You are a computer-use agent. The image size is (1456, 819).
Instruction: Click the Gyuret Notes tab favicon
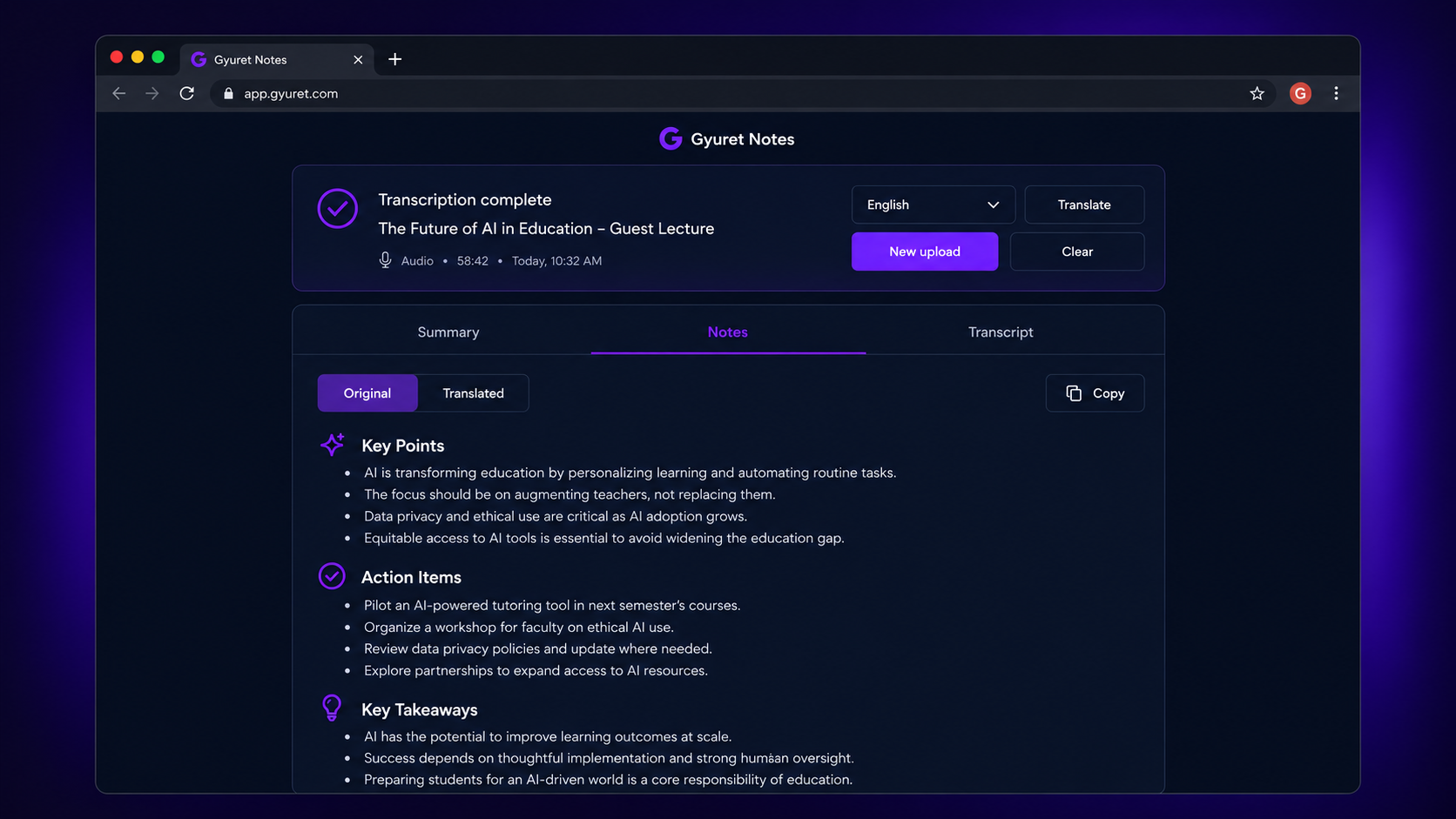(199, 59)
